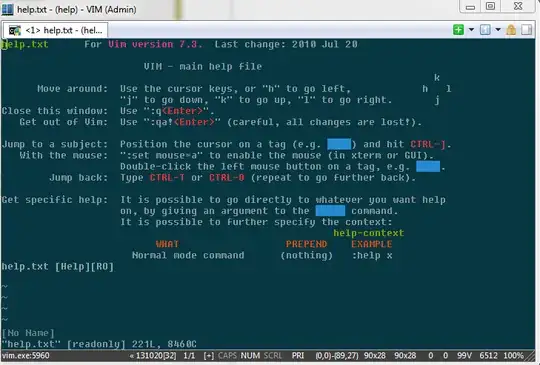The width and height of the screenshot is (540, 365).
Task: Click the '[+]' new console status bar button
Action: point(208,355)
